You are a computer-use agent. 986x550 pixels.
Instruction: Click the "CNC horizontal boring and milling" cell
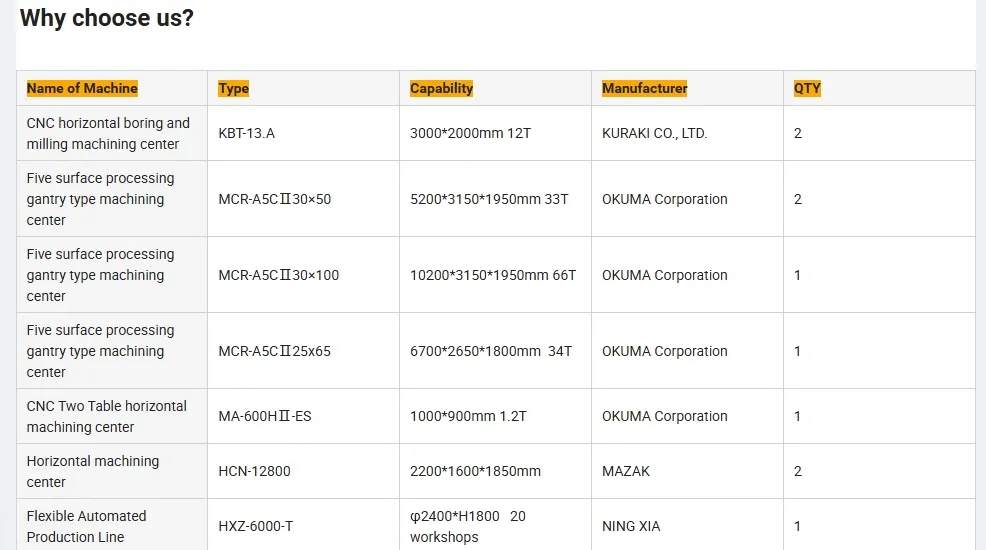[x=108, y=134]
